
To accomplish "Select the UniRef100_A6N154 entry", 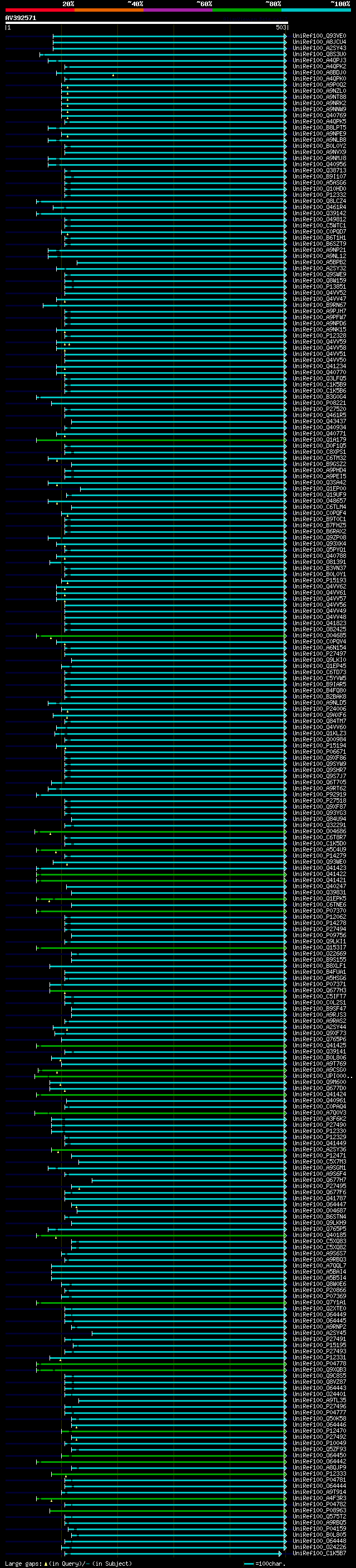I will tap(319, 647).
